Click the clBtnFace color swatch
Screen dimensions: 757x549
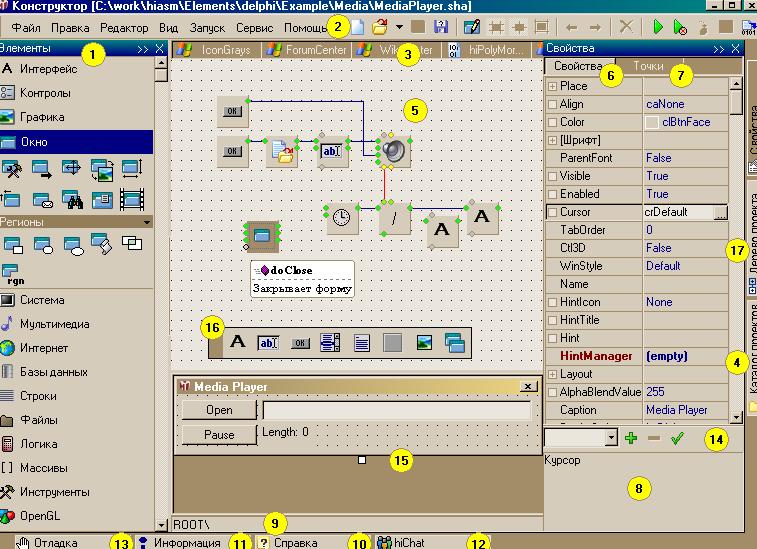[651, 122]
